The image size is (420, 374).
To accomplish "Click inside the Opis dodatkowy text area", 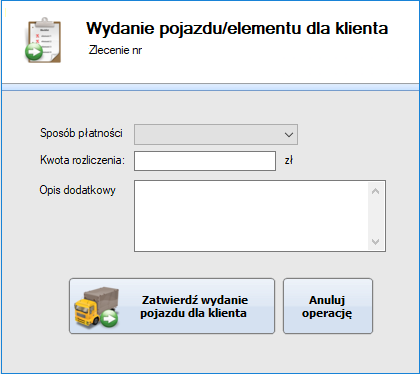I will pos(251,216).
